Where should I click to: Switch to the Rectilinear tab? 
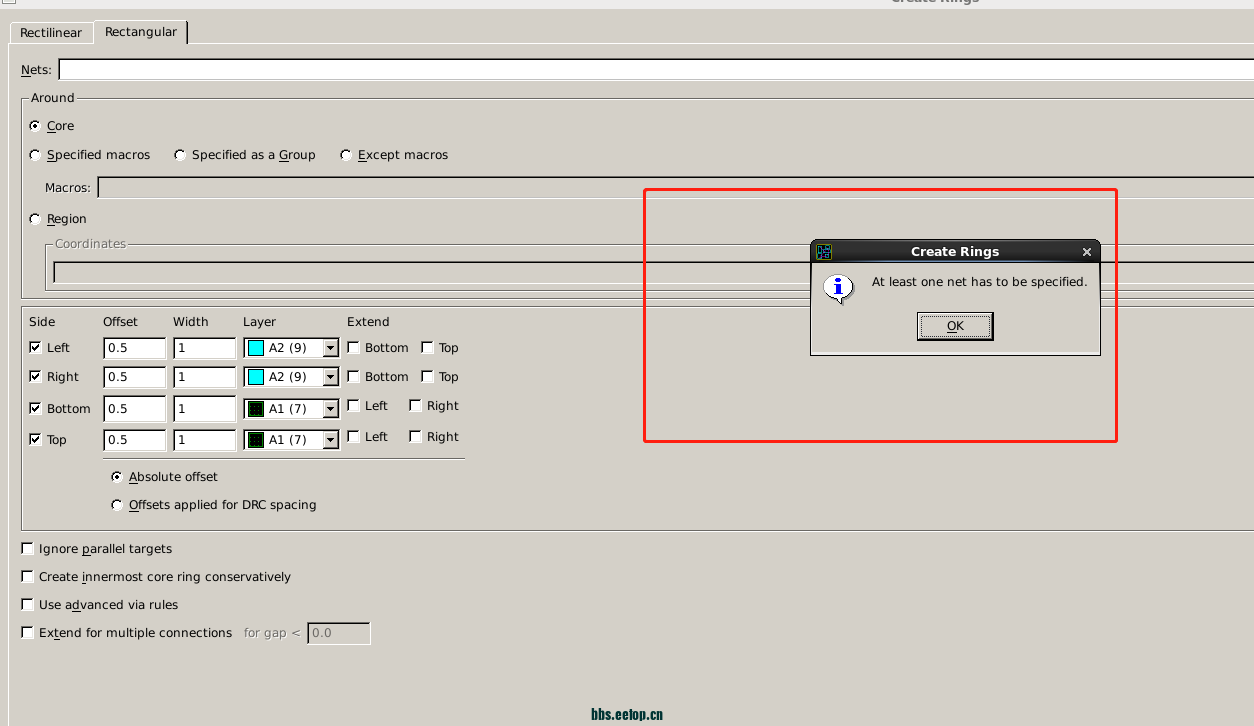coord(51,33)
